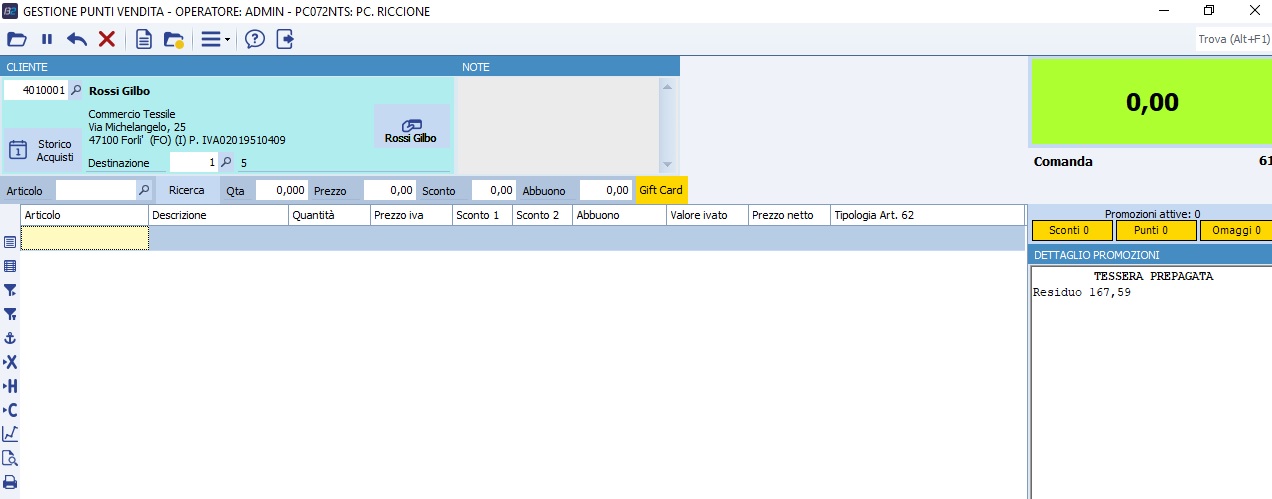
Task: Open help question mark icon
Action: pyautogui.click(x=255, y=39)
